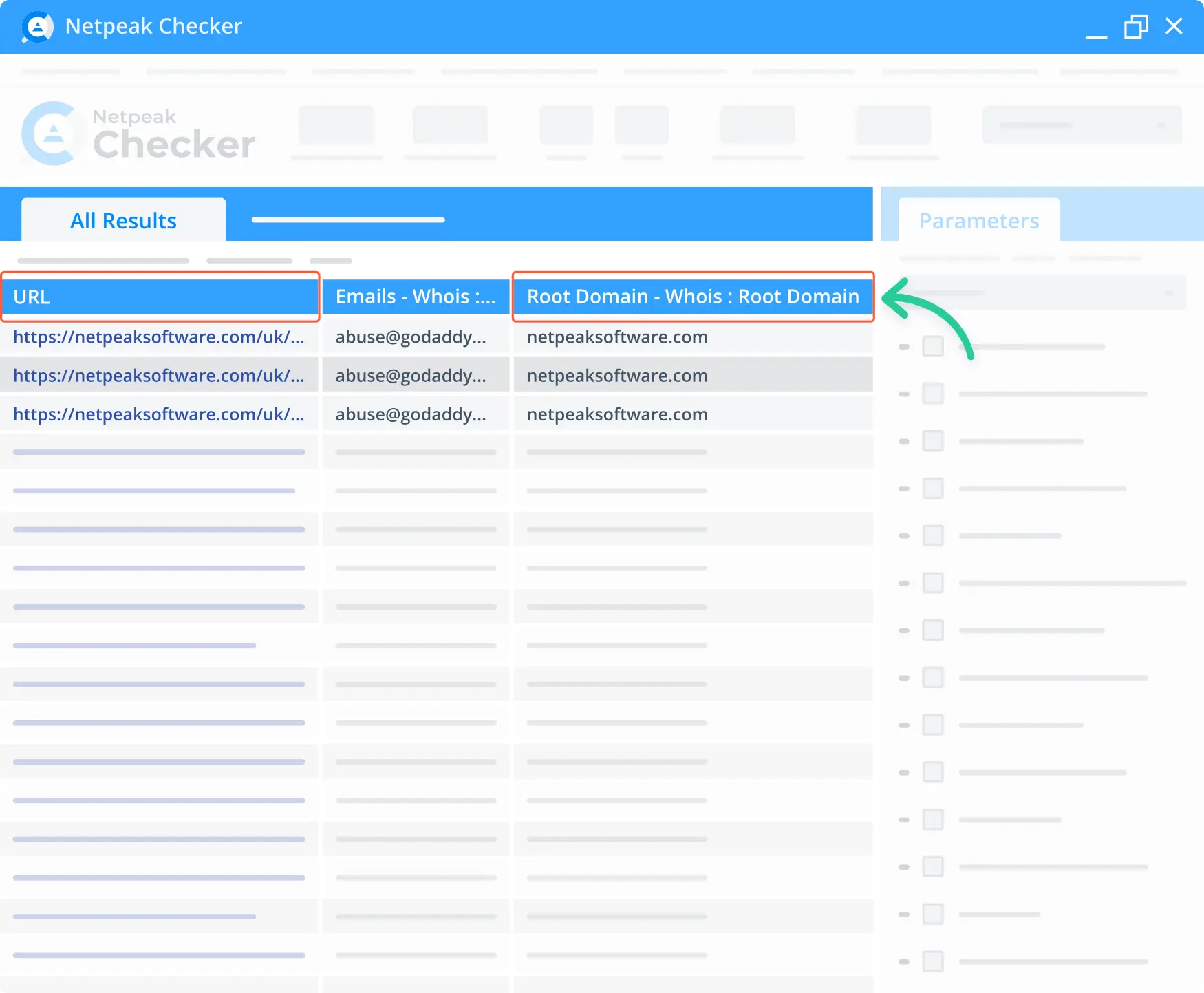This screenshot has width=1204, height=993.
Task: Select second row abuse@godaddy email cell
Action: tap(416, 376)
